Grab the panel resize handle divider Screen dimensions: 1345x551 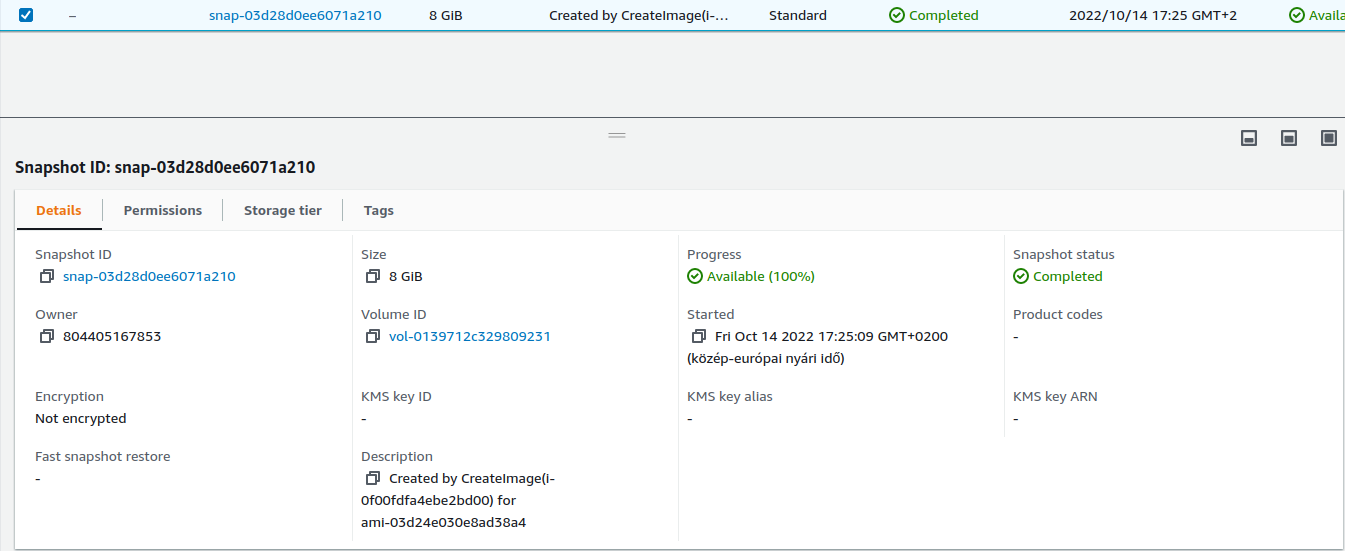click(x=617, y=135)
